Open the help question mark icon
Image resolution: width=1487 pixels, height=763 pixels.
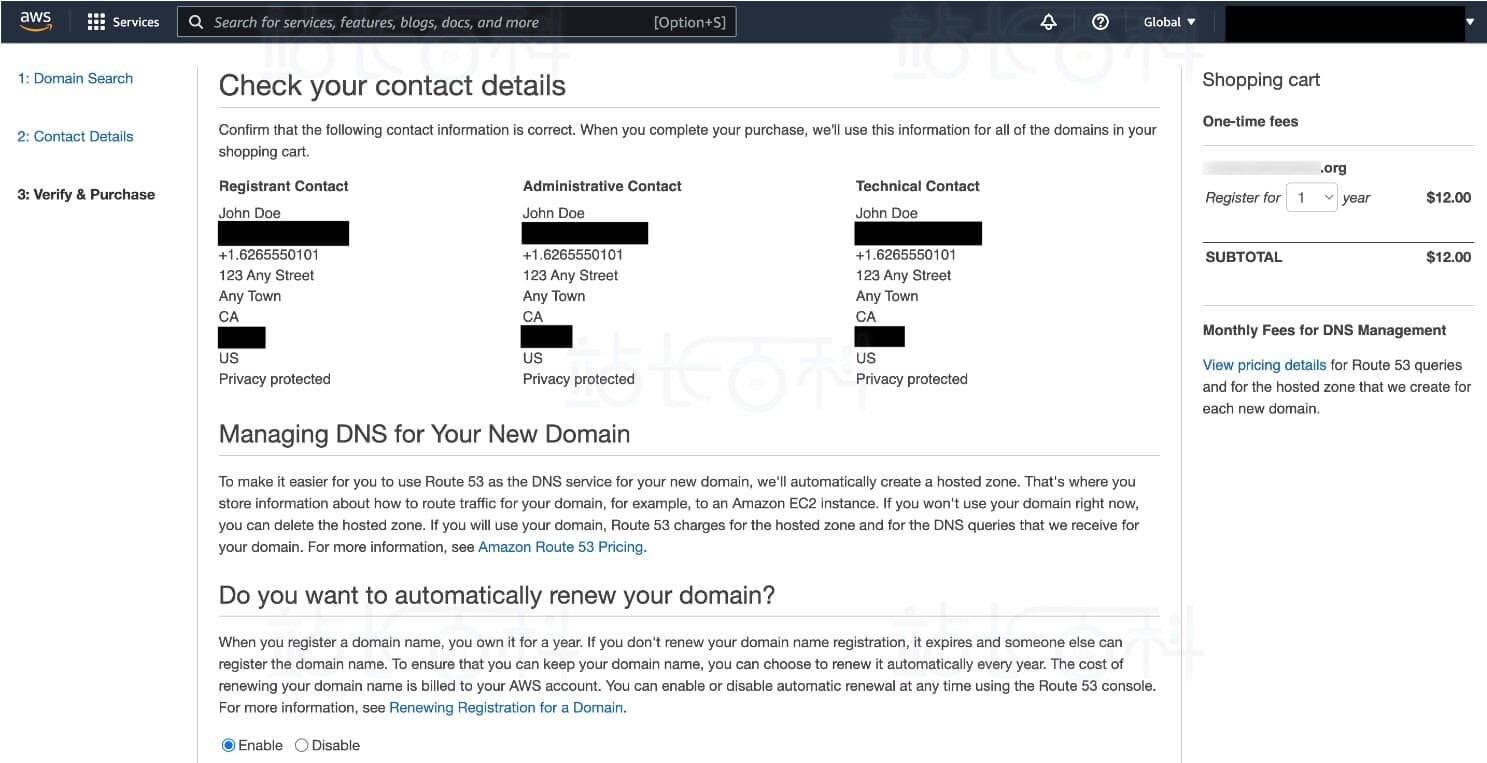click(x=1100, y=22)
